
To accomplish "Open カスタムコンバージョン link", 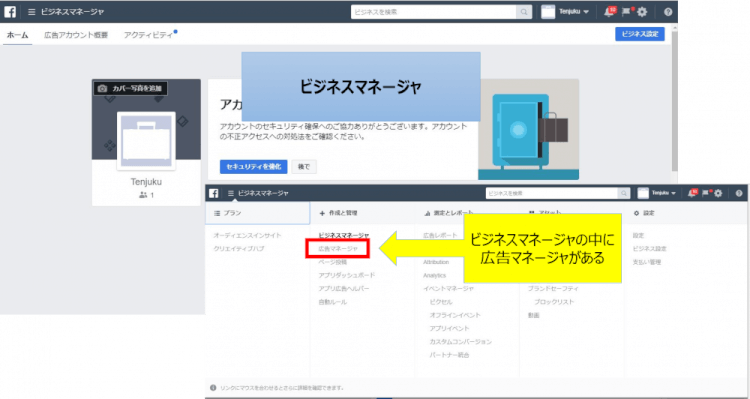I will point(461,342).
